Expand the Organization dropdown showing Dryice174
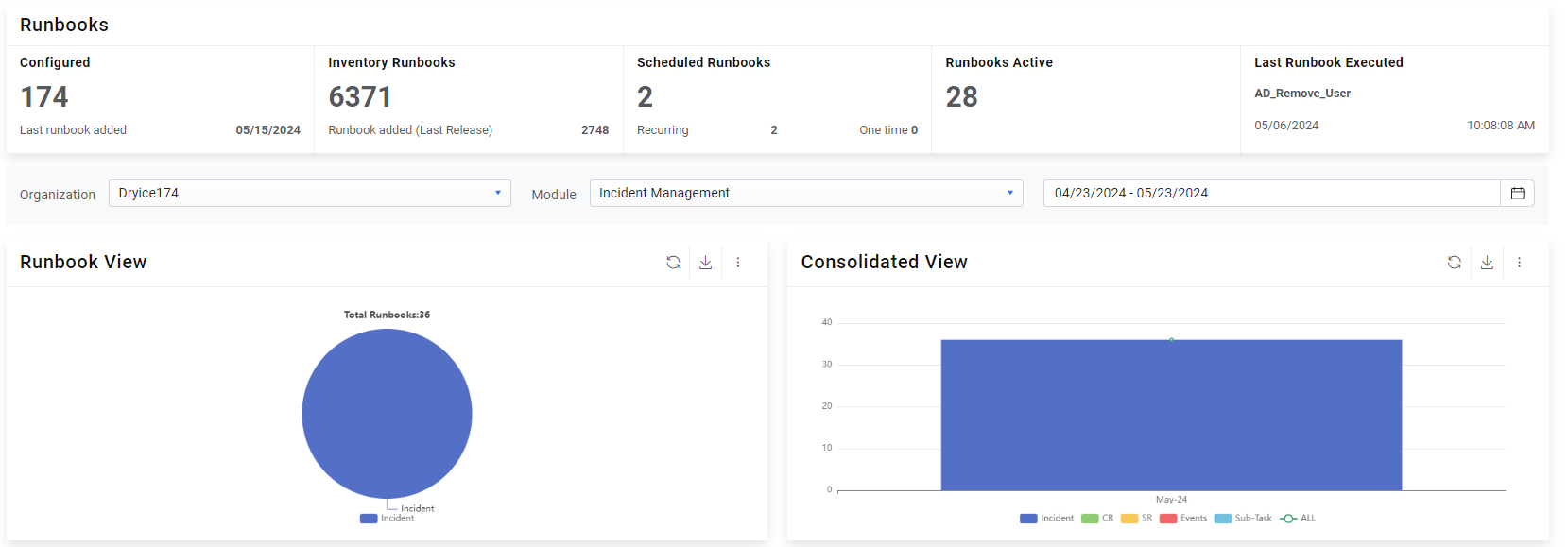Viewport: 1568px width, 547px height. [309, 194]
